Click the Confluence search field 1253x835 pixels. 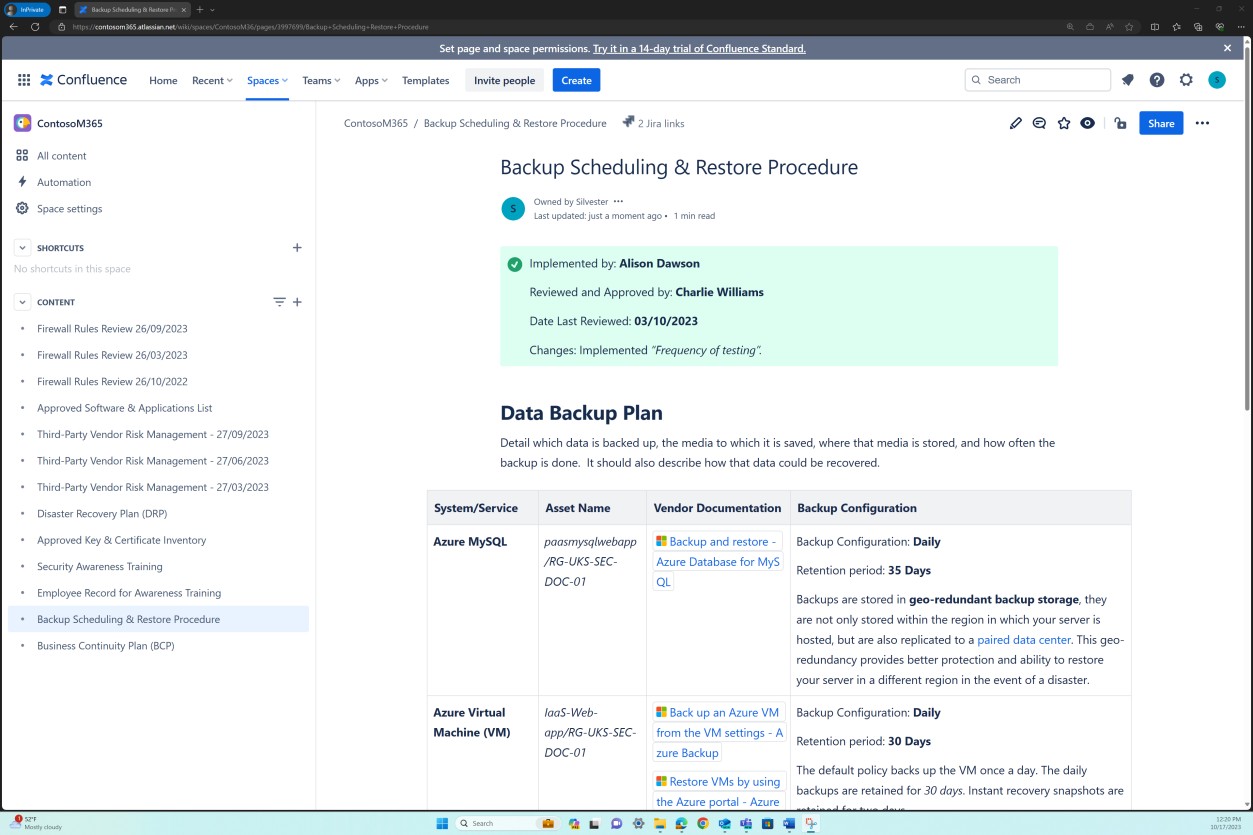coord(1037,80)
